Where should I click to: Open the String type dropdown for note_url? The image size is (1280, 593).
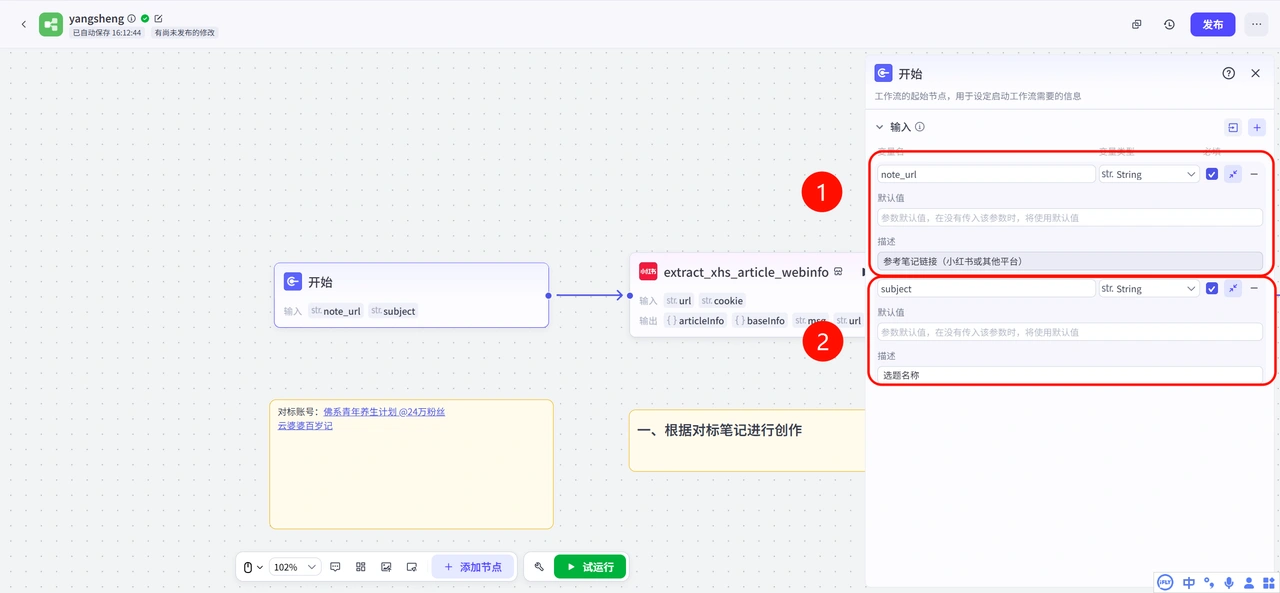pos(1148,174)
